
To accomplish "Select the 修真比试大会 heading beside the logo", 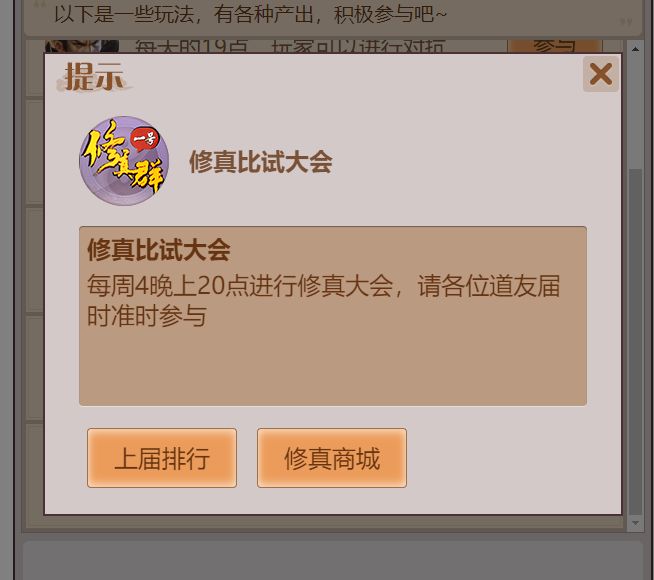I will 261,162.
